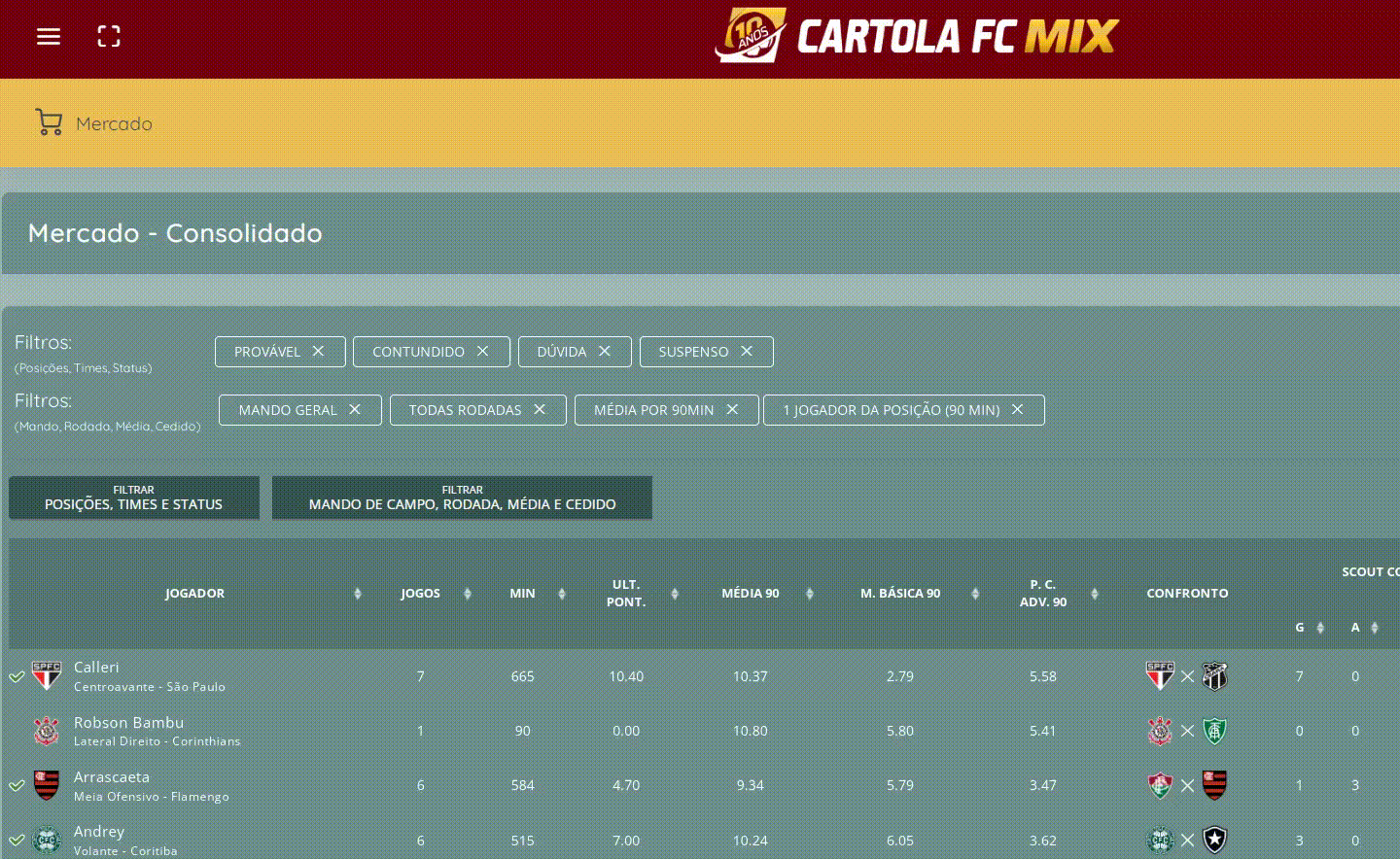Open Filtrar Mando de Campo, Rodada, Média
This screenshot has width=1400, height=859.
[462, 498]
